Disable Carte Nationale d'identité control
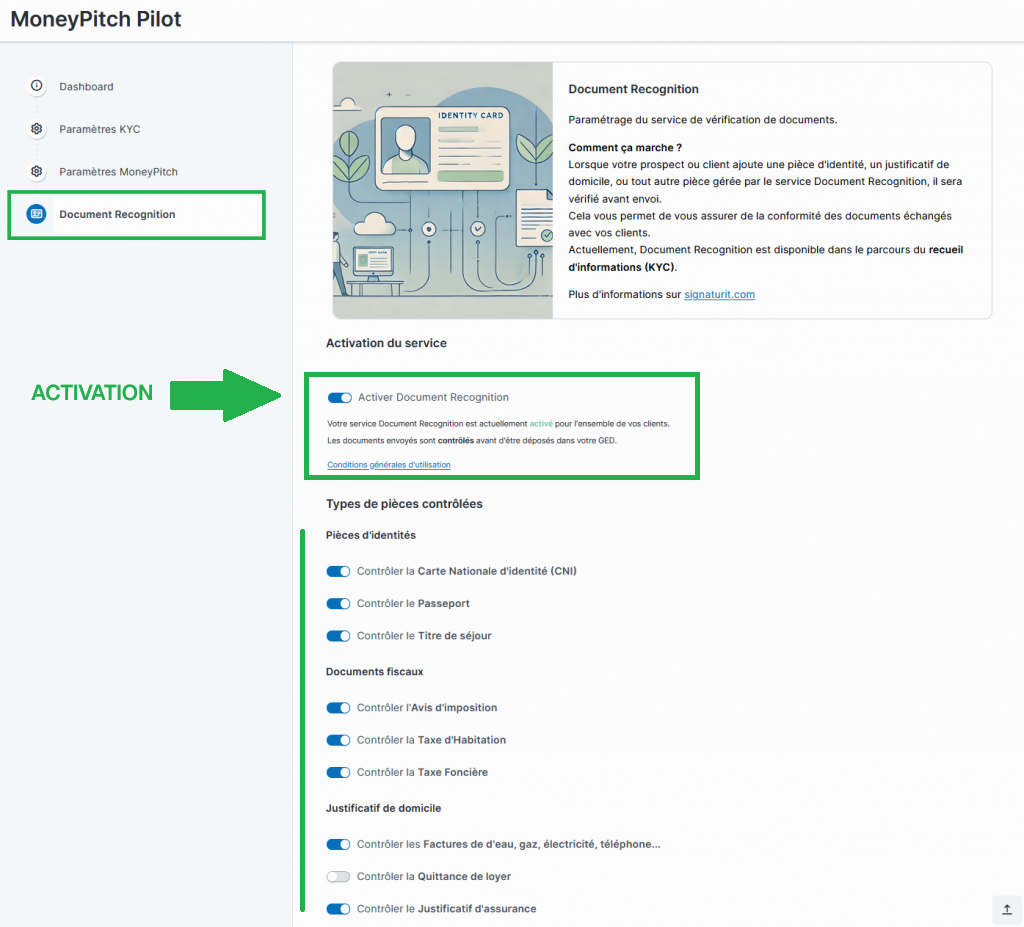The height and width of the screenshot is (927, 1024). point(339,572)
